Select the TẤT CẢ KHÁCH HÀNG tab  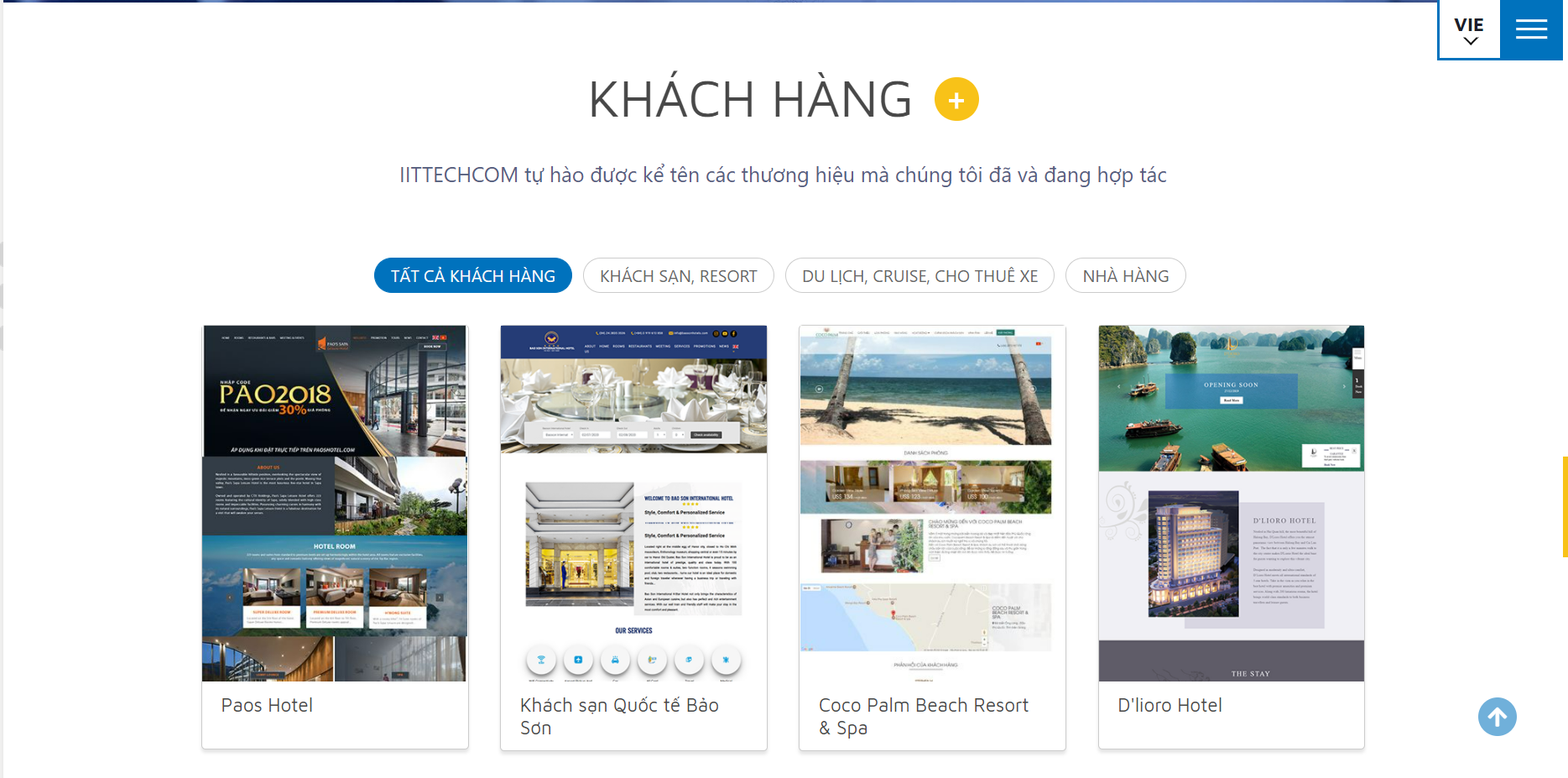coord(473,275)
